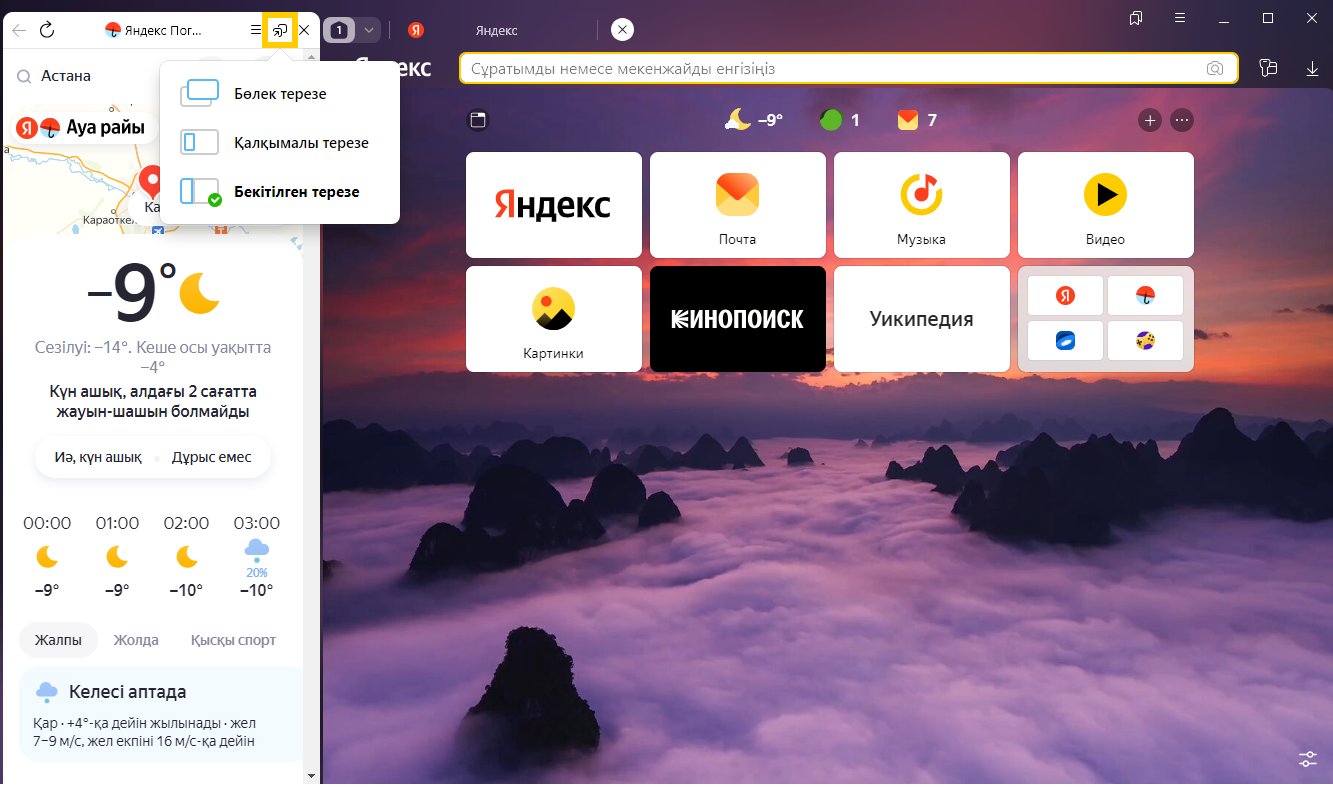1333x787 pixels.
Task: Toggle the window mode selector button
Action: [280, 30]
